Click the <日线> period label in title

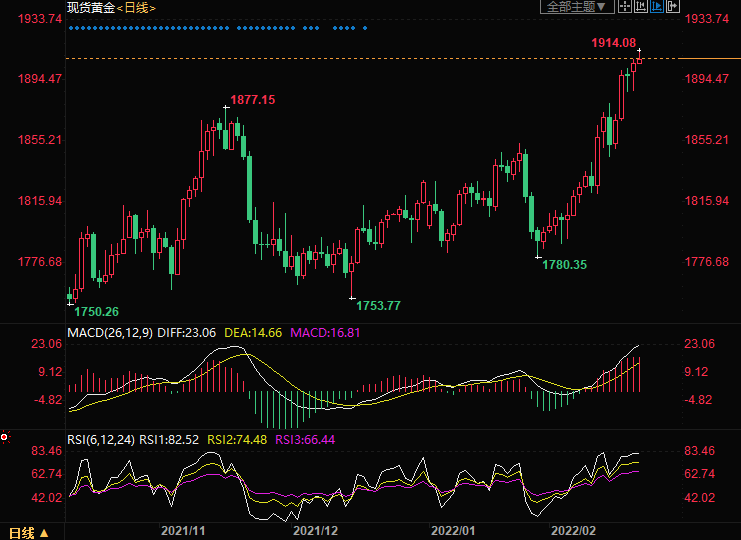pyautogui.click(x=137, y=7)
